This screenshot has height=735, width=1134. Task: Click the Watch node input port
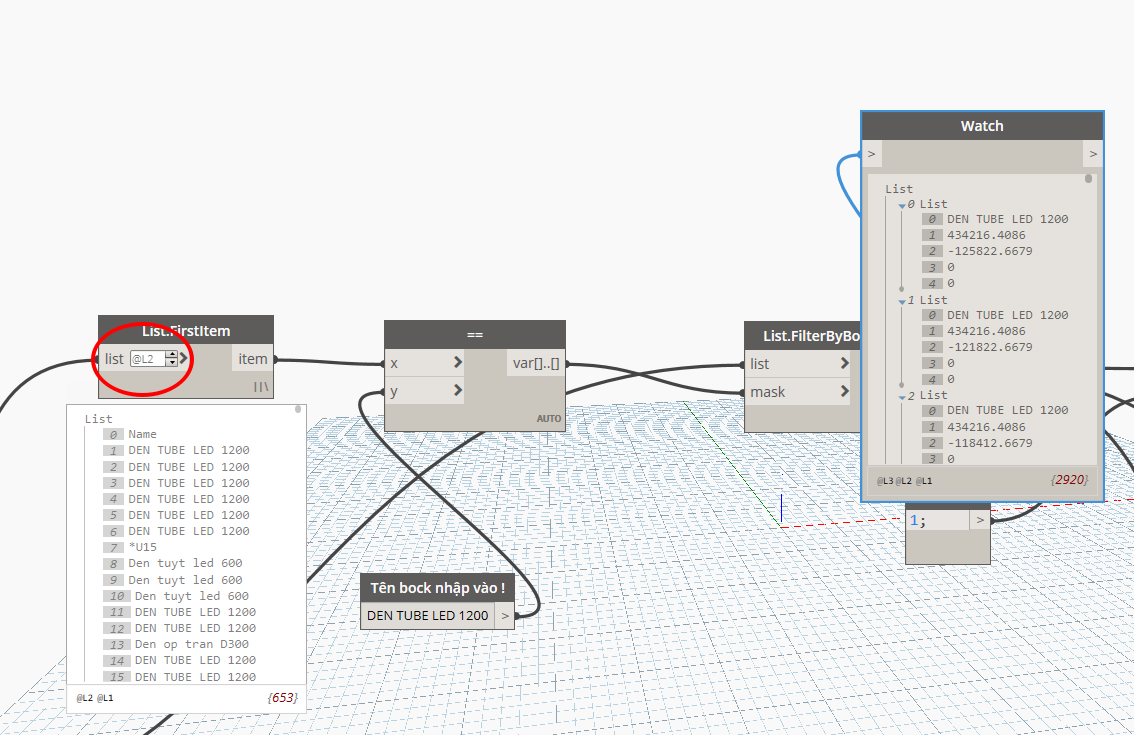point(871,154)
